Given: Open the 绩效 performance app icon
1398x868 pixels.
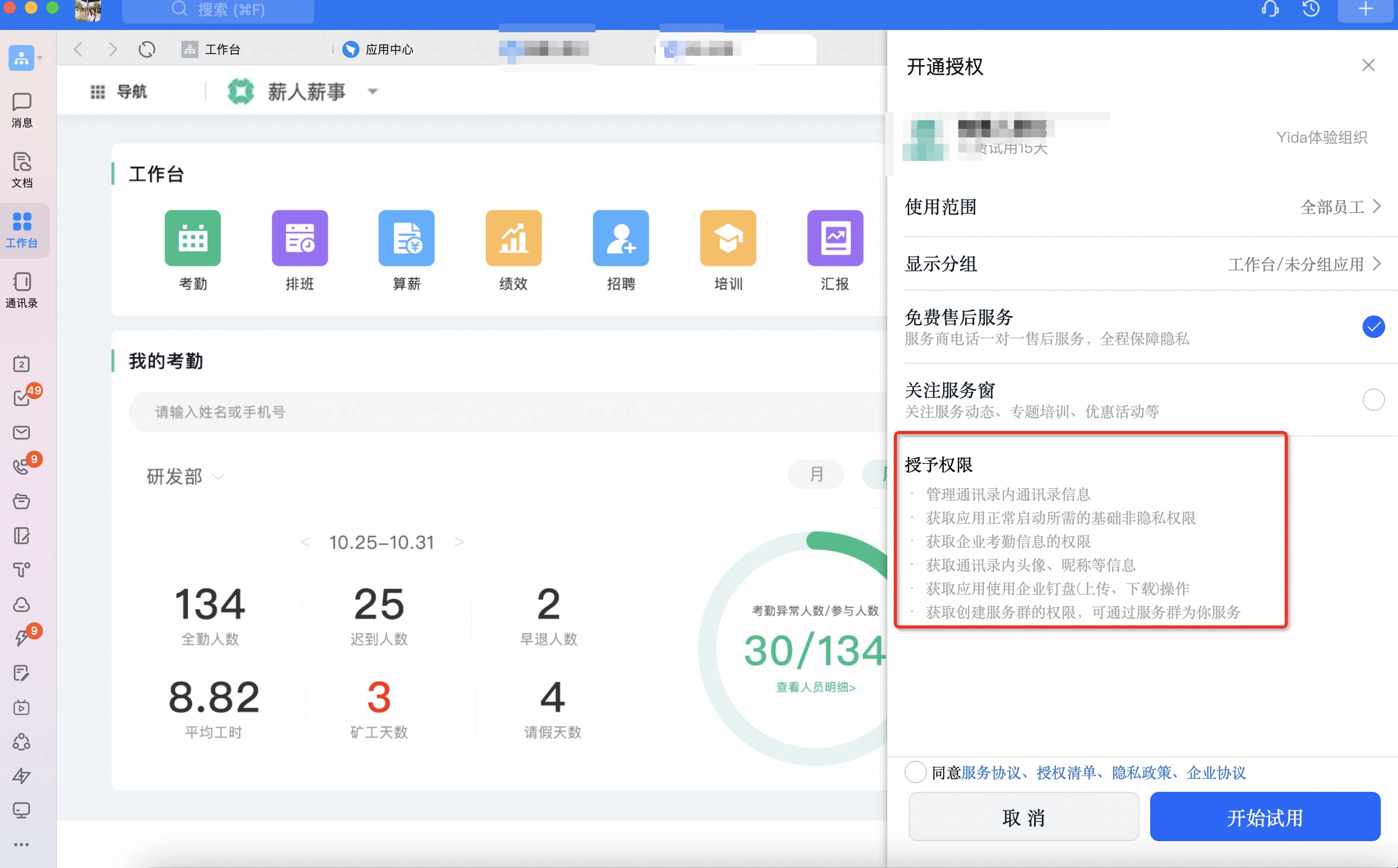Looking at the screenshot, I should point(513,238).
